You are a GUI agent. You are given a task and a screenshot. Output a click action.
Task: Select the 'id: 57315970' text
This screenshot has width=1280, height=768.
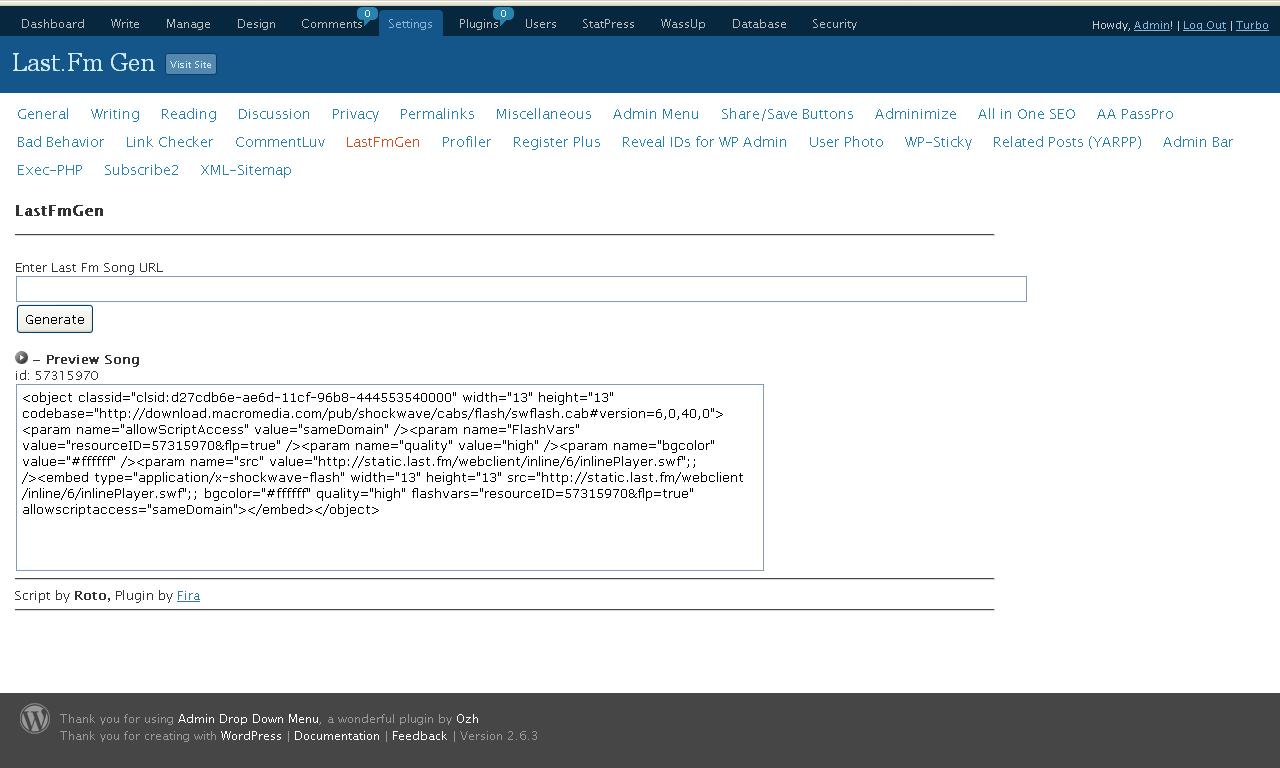57,376
